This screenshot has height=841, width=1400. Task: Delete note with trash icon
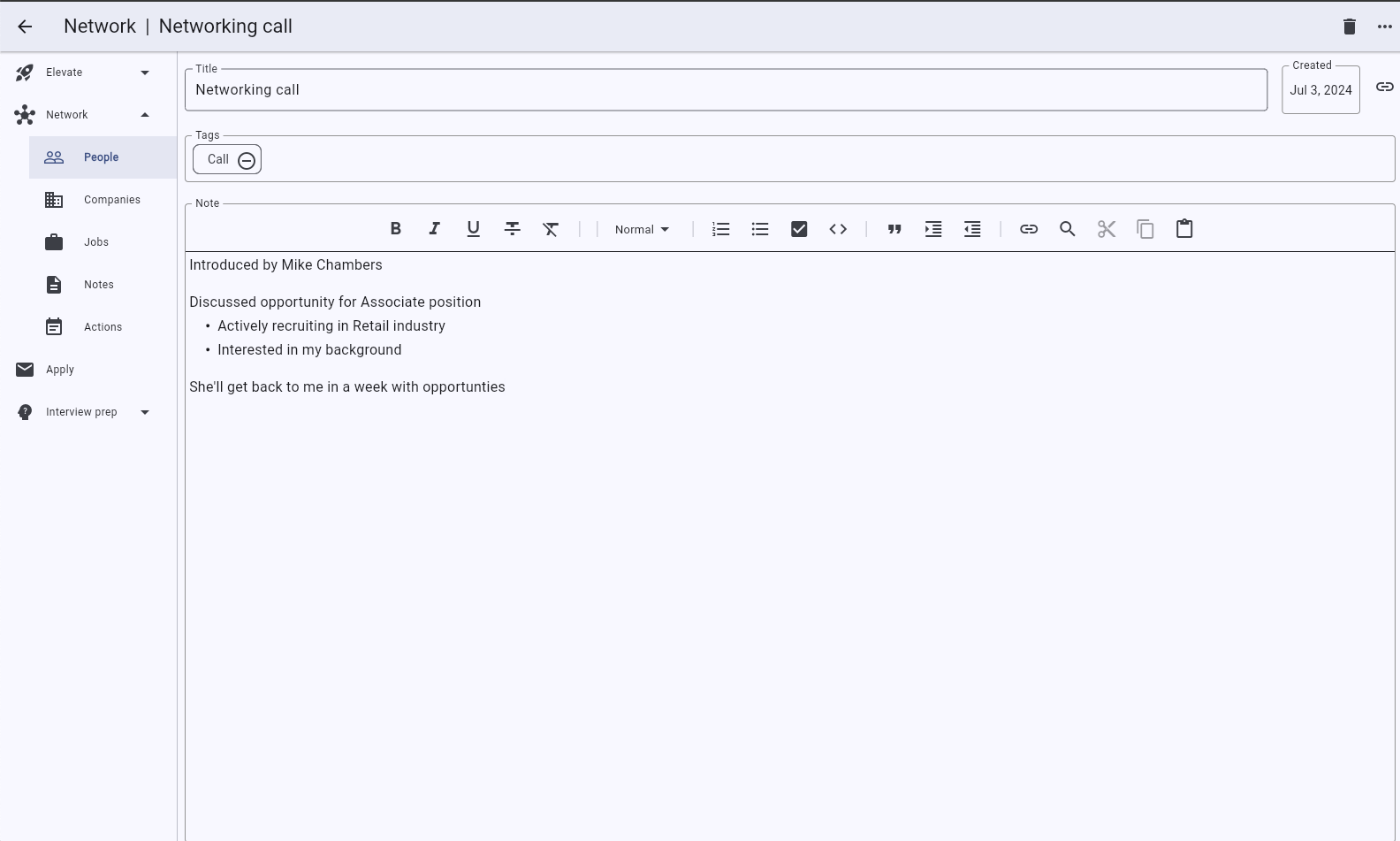click(1349, 27)
